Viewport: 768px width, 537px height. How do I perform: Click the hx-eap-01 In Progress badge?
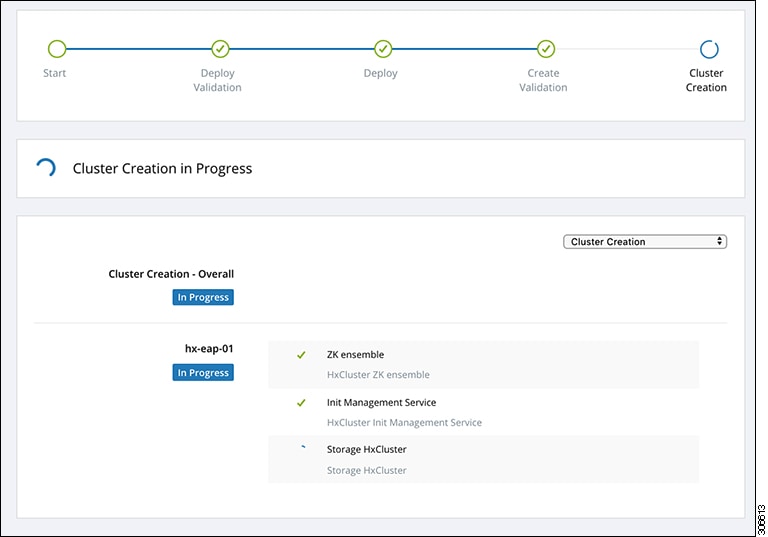click(203, 373)
